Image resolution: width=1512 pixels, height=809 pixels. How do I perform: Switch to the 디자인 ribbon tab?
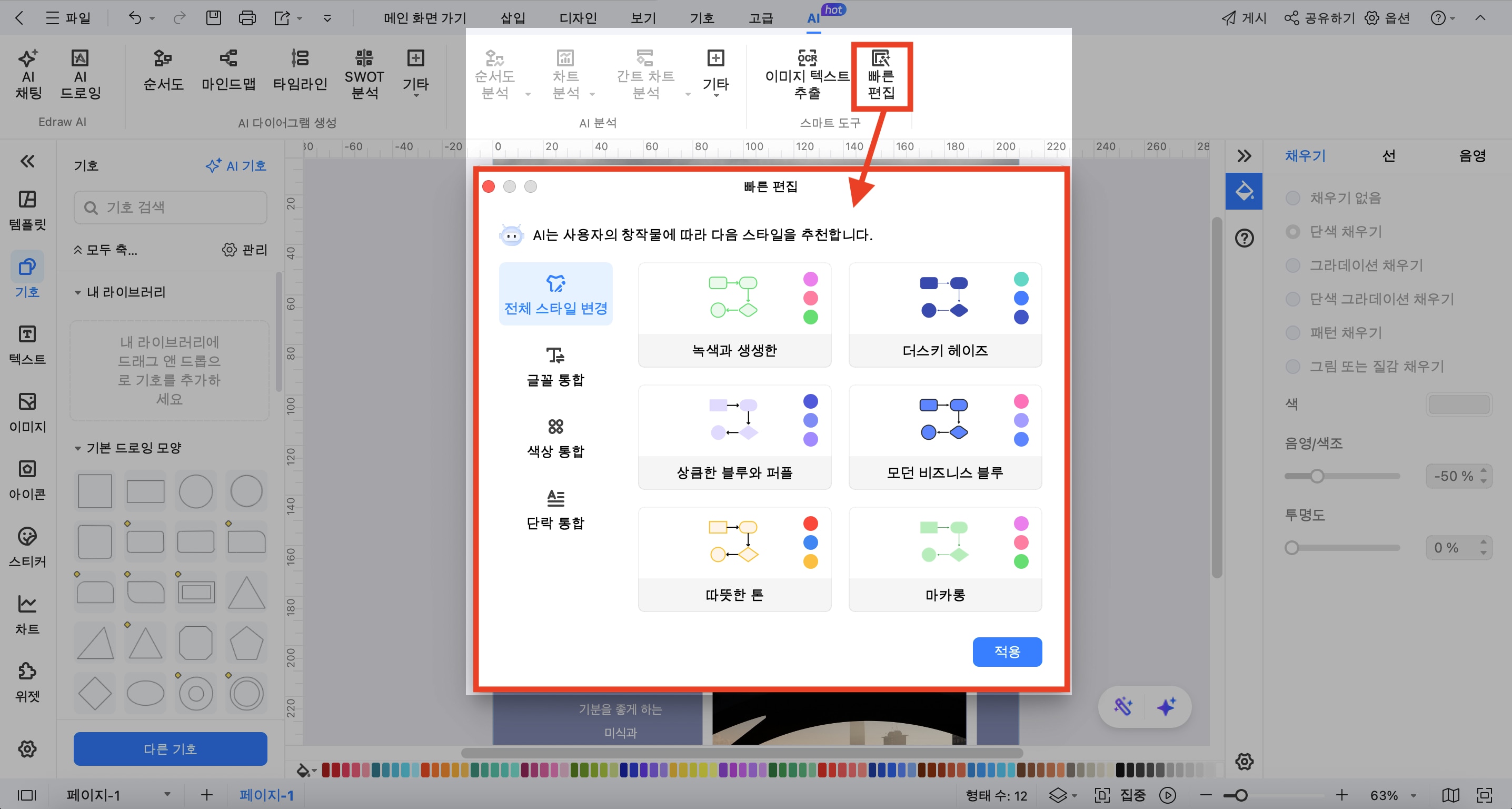point(578,17)
